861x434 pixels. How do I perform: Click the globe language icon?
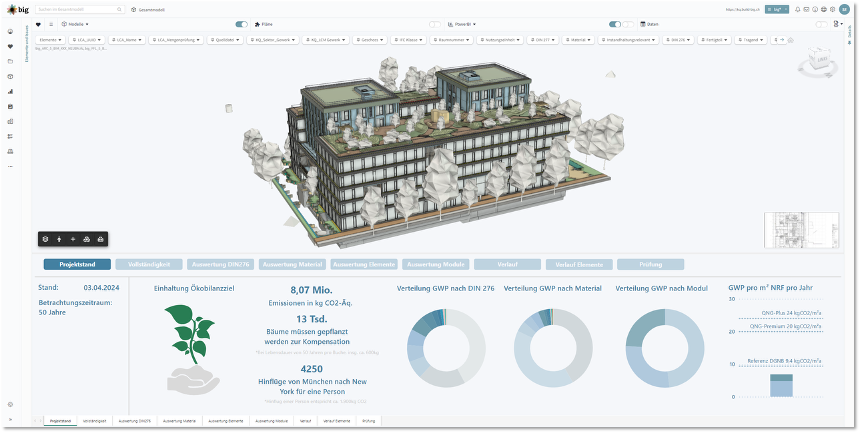click(825, 9)
